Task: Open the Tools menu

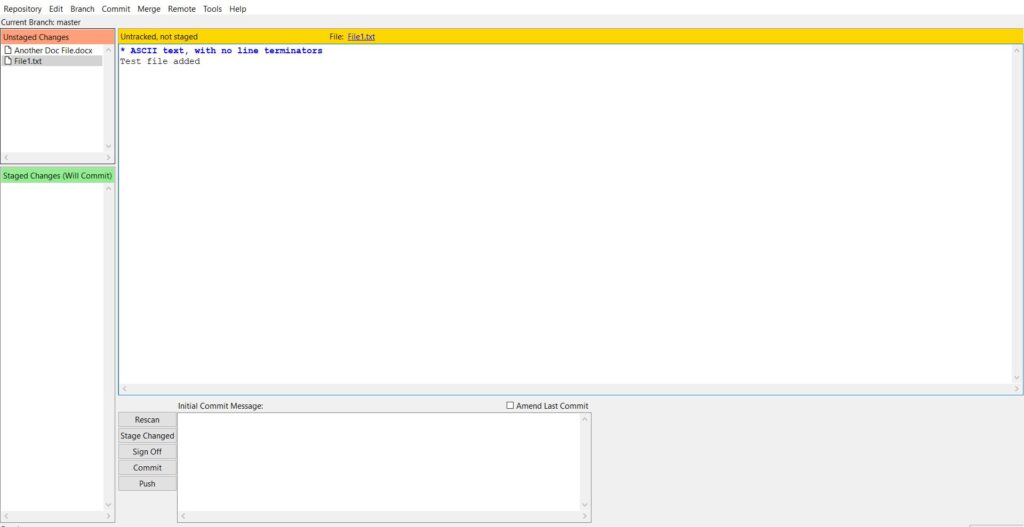Action: coord(212,9)
